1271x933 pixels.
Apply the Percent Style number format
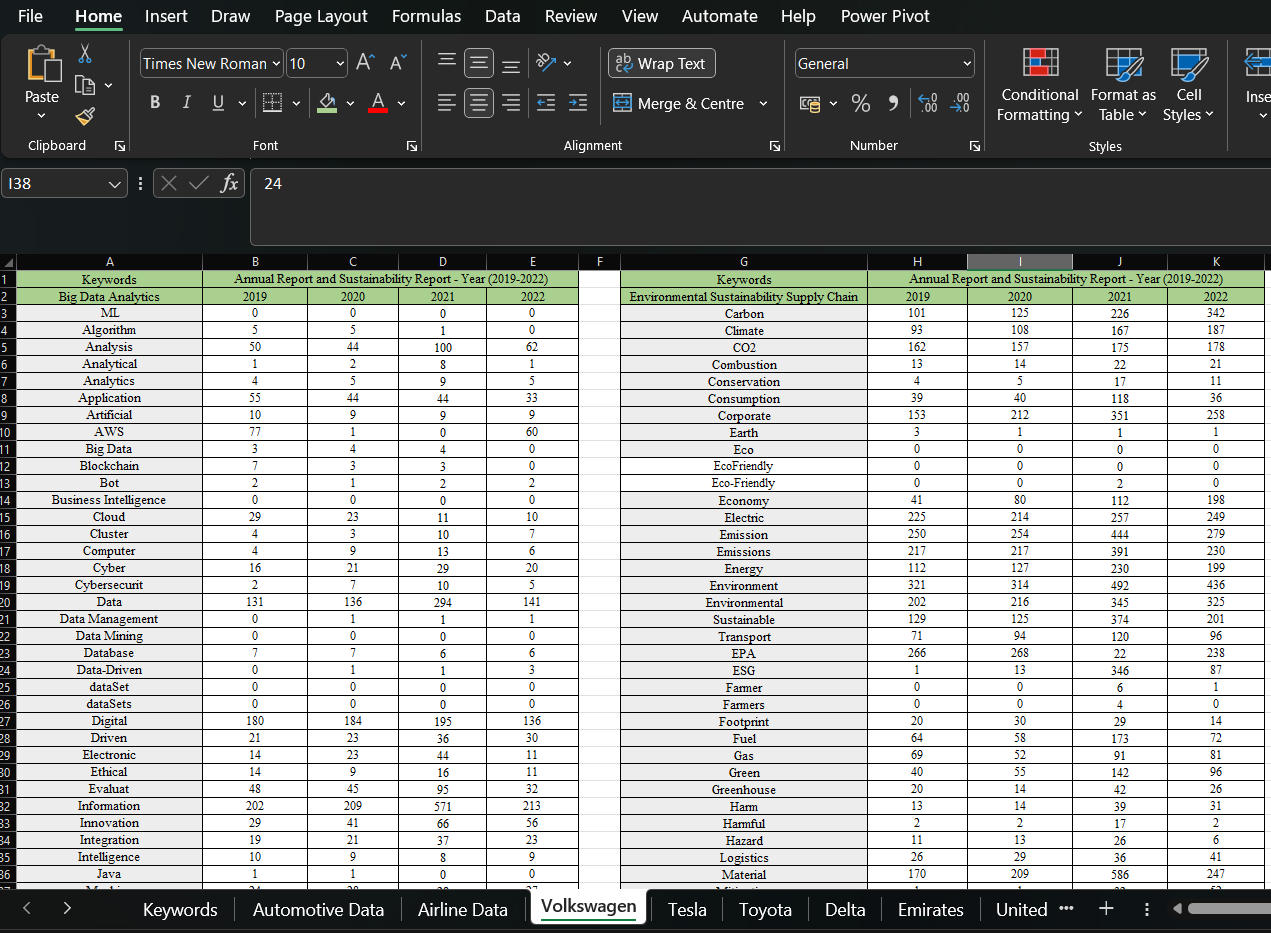pyautogui.click(x=861, y=102)
